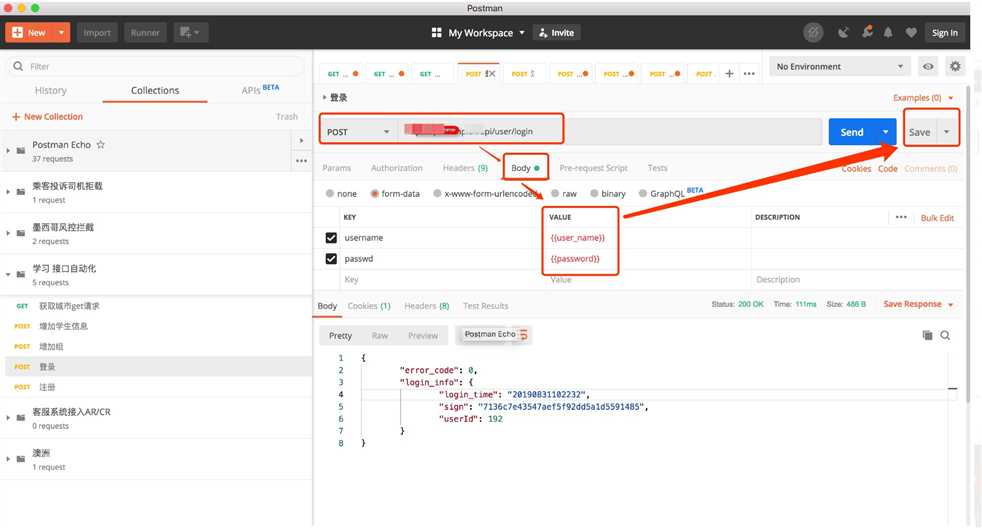The image size is (982, 528).
Task: Open new window icon button in toolbar
Action: click(189, 33)
